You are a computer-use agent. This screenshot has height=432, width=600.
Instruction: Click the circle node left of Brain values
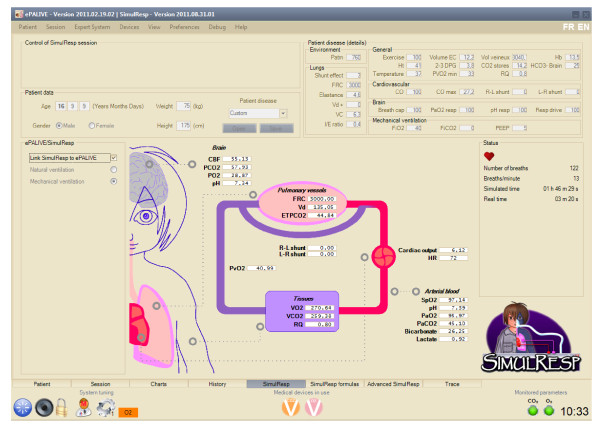(x=192, y=164)
